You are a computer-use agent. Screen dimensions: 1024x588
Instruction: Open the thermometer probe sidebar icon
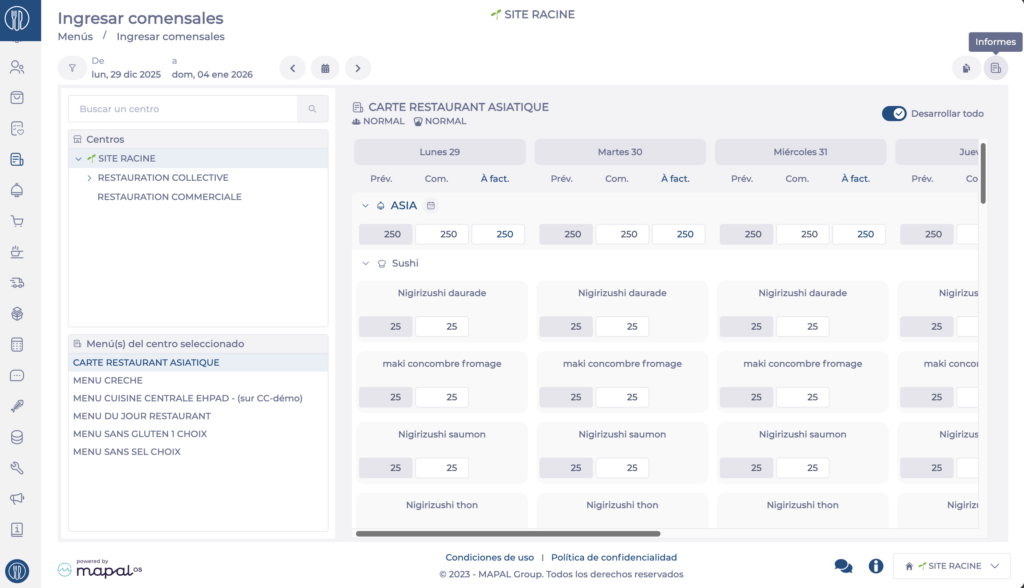click(x=17, y=406)
